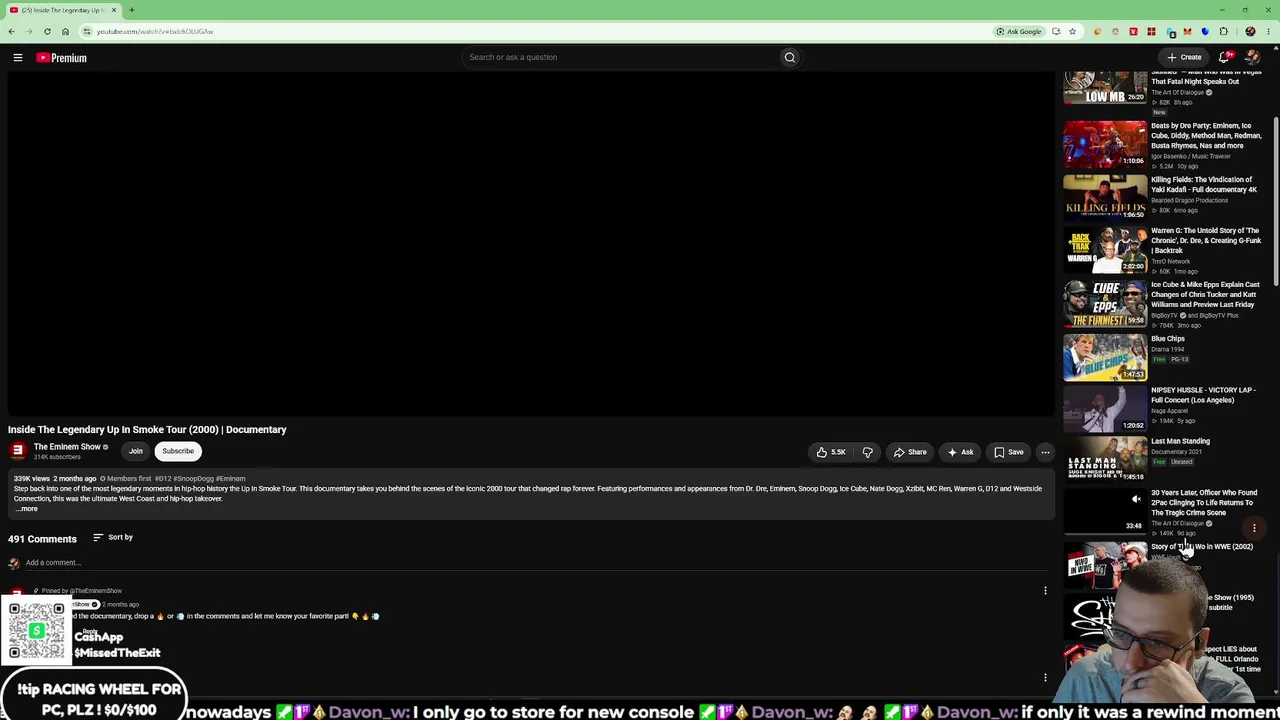This screenshot has width=1280, height=720.
Task: Click the install app icon in address bar
Action: click(1056, 31)
